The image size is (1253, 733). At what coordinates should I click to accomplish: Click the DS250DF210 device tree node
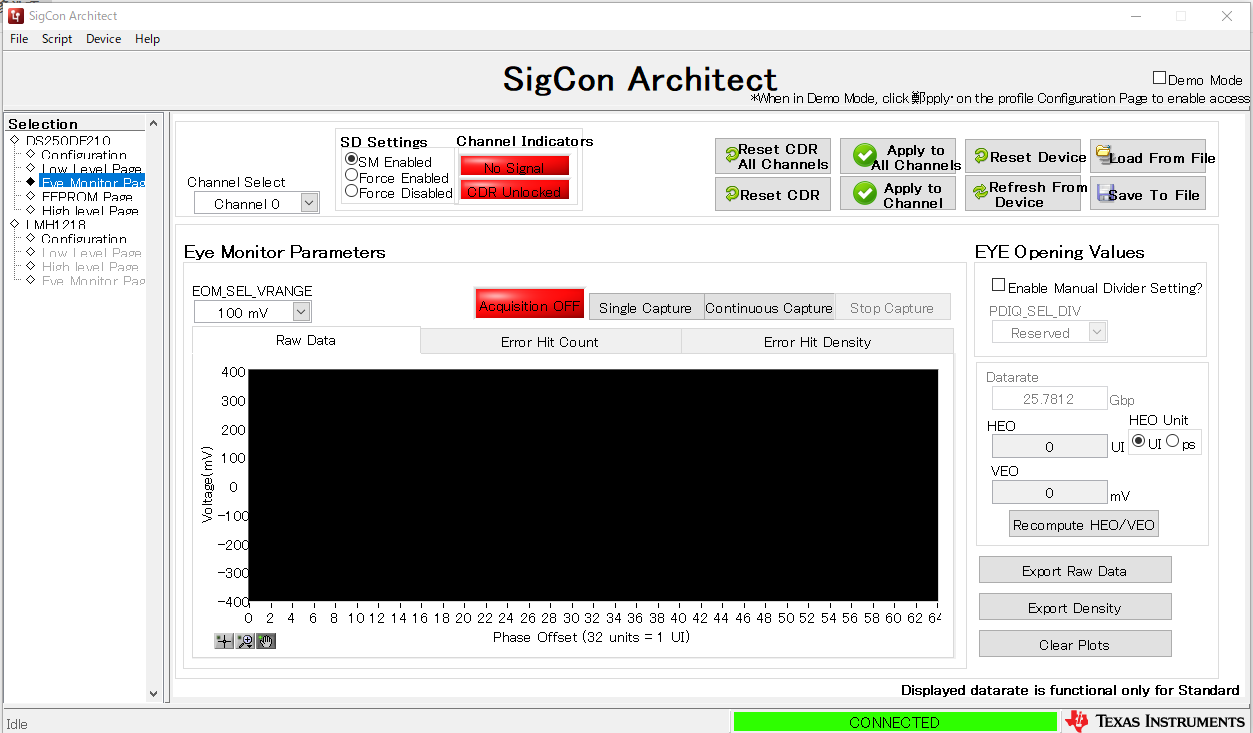click(x=68, y=141)
